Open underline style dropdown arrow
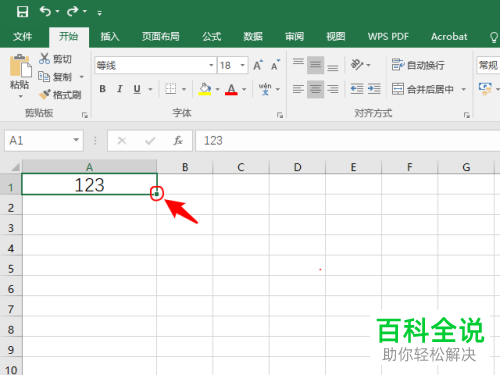Viewport: 500px width, 375px height. point(150,89)
